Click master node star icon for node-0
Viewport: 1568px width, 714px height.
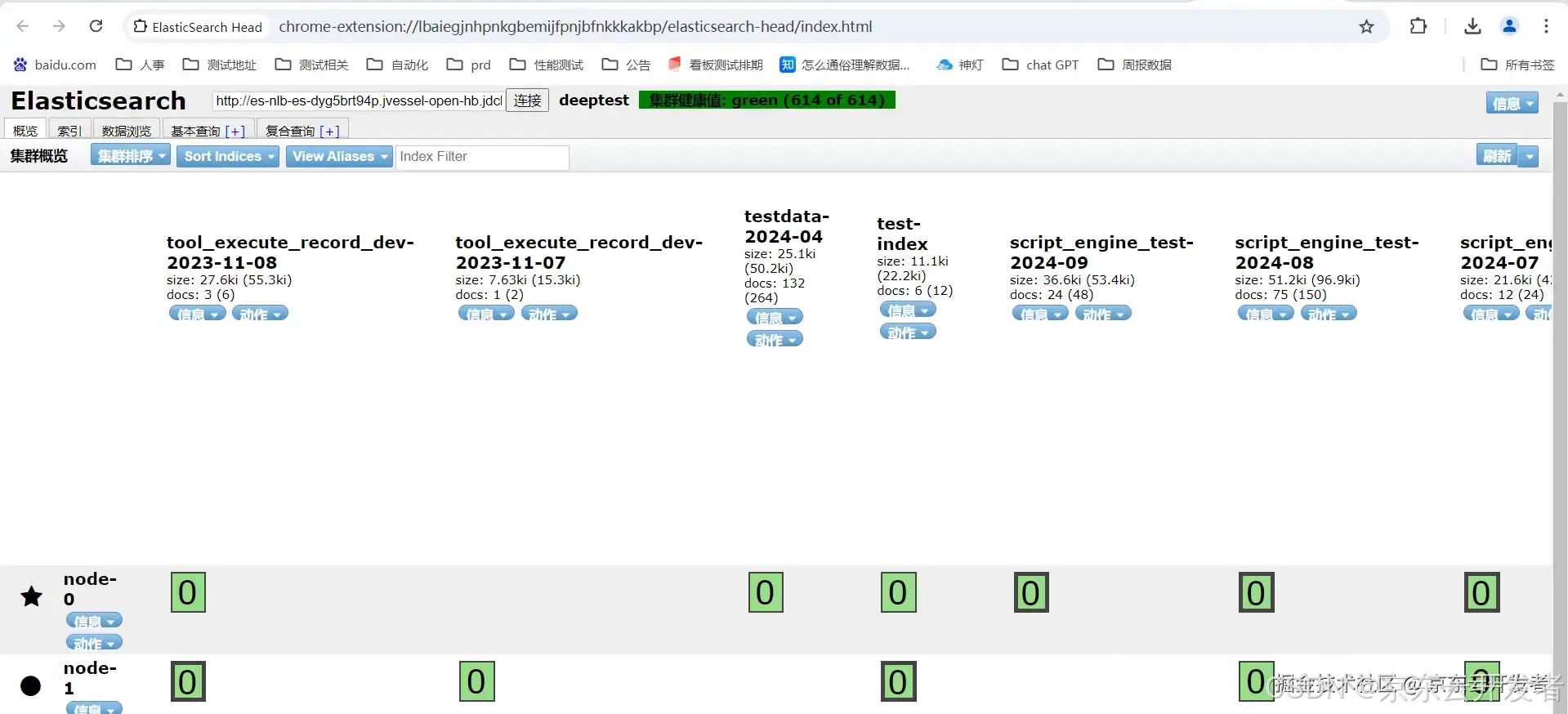click(x=31, y=596)
